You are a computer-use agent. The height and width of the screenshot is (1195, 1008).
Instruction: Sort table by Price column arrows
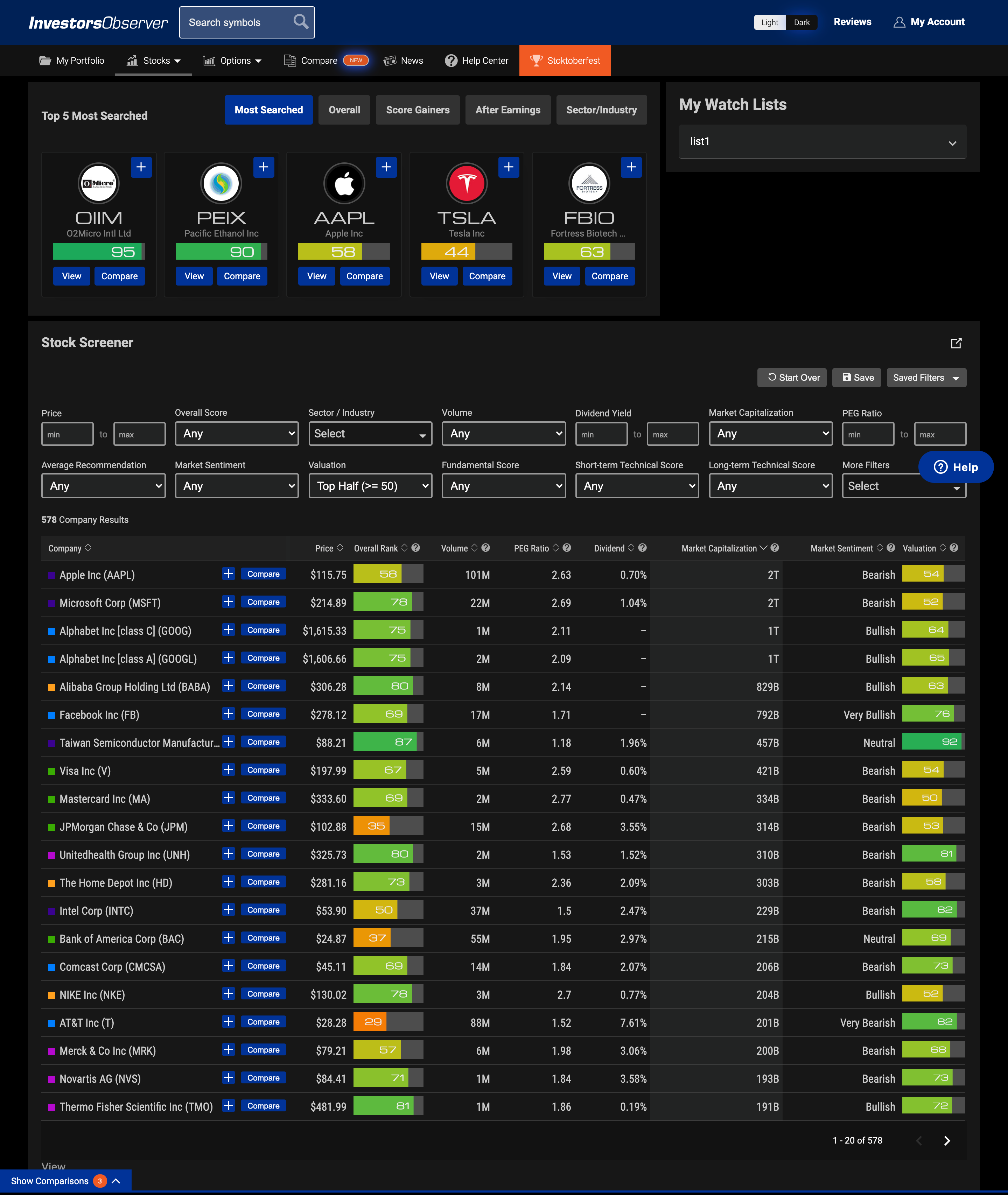340,548
